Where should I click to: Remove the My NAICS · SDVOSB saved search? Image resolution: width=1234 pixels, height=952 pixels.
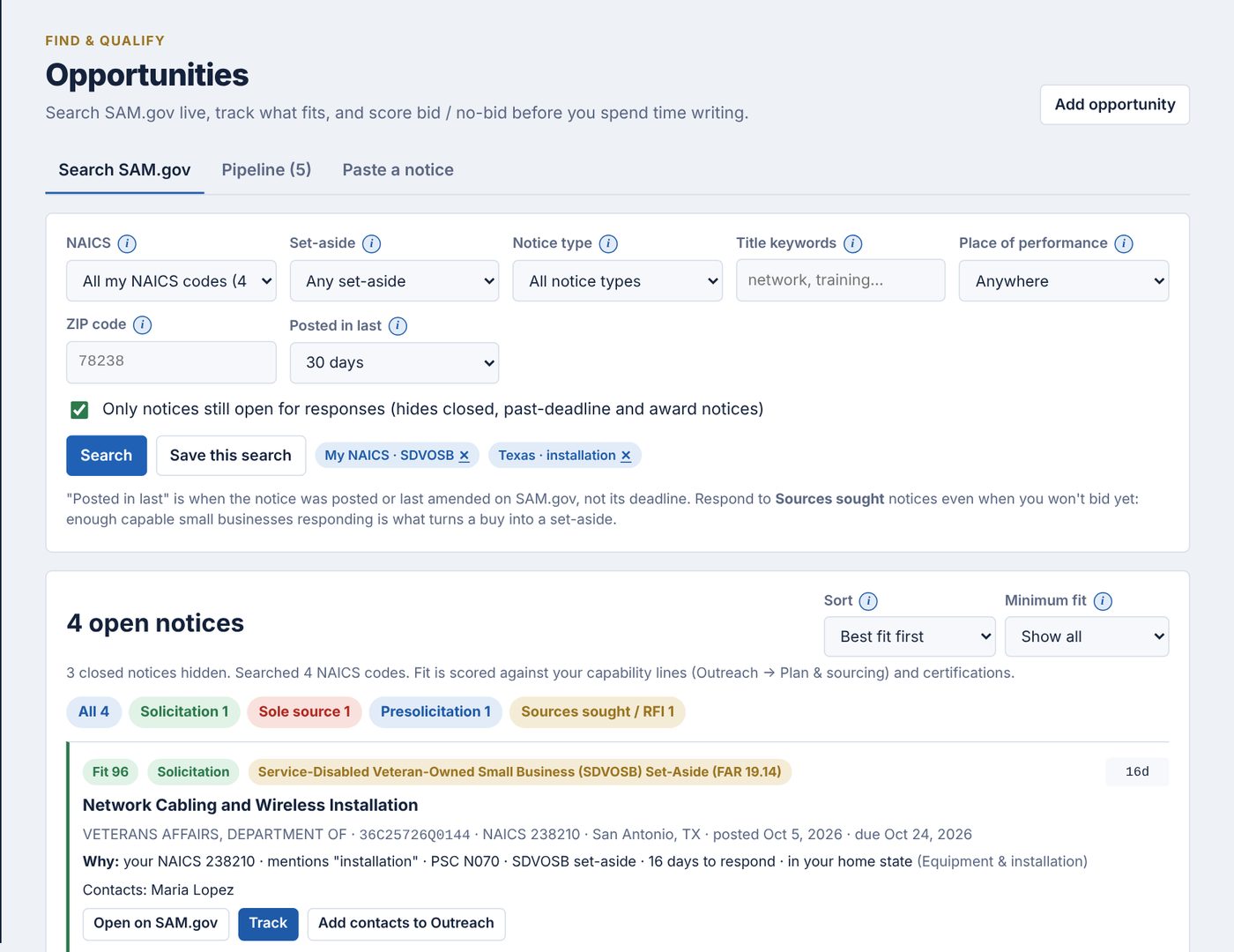pyautogui.click(x=465, y=456)
